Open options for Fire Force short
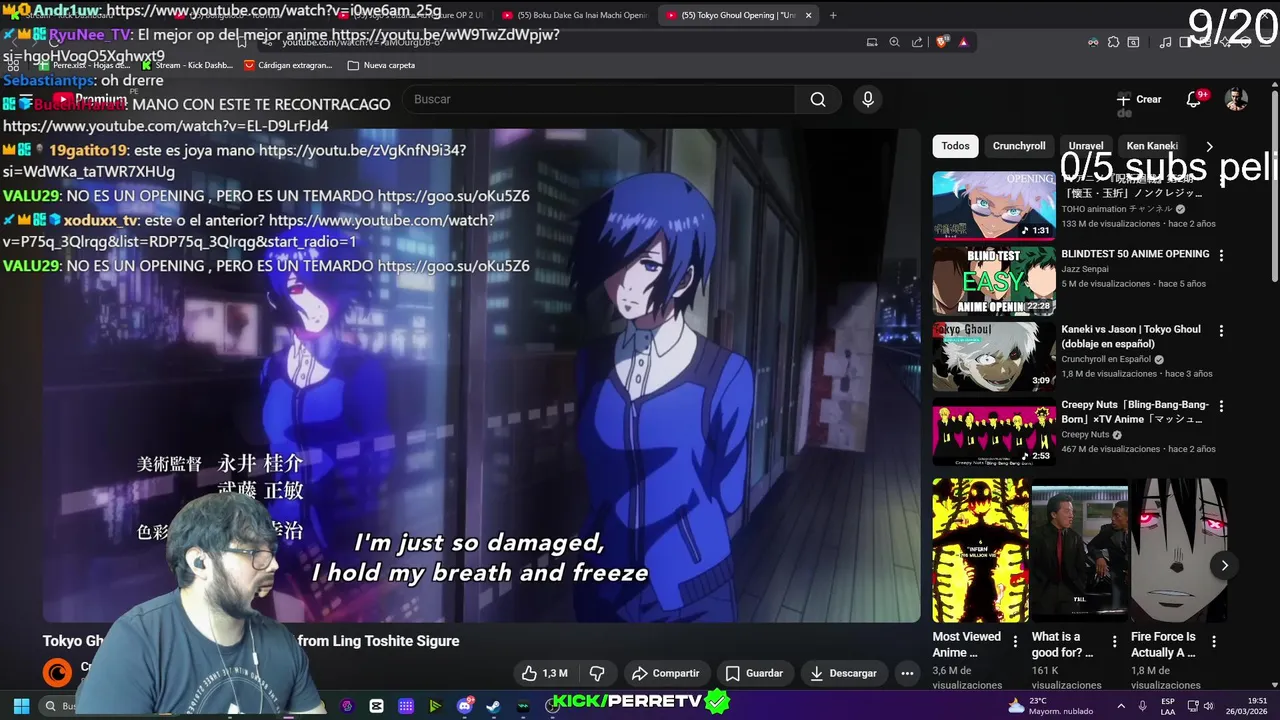 tap(1214, 641)
